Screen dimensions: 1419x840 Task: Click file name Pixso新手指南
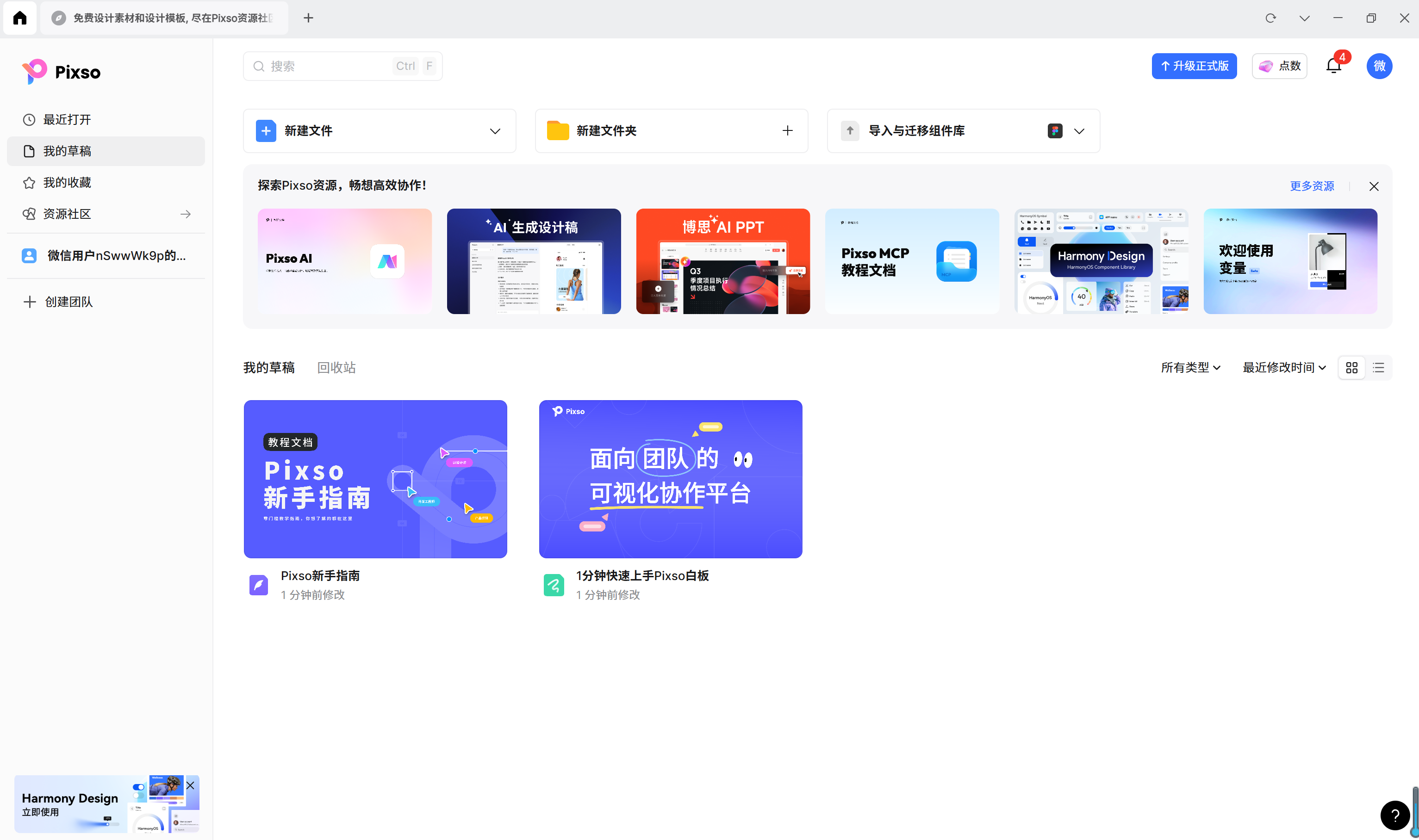(x=320, y=576)
